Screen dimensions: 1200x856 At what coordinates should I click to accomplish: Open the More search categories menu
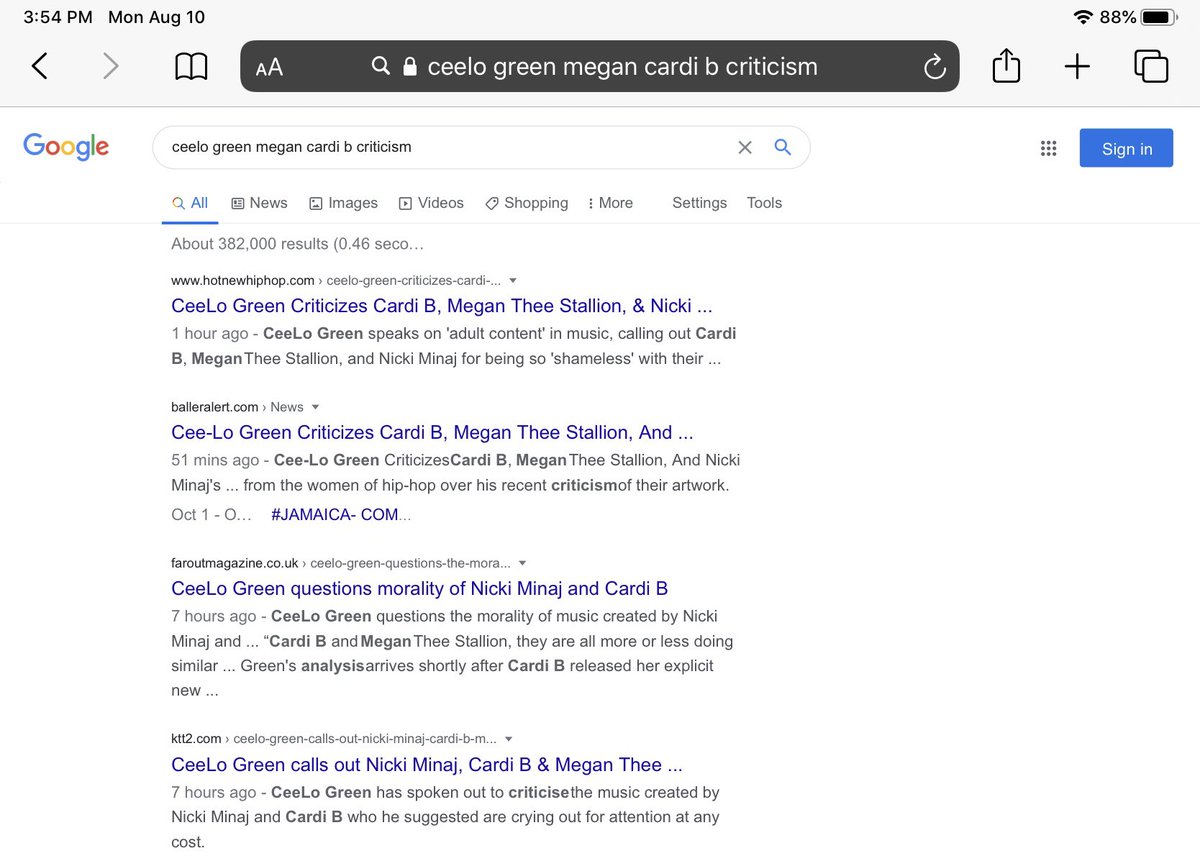[610, 203]
